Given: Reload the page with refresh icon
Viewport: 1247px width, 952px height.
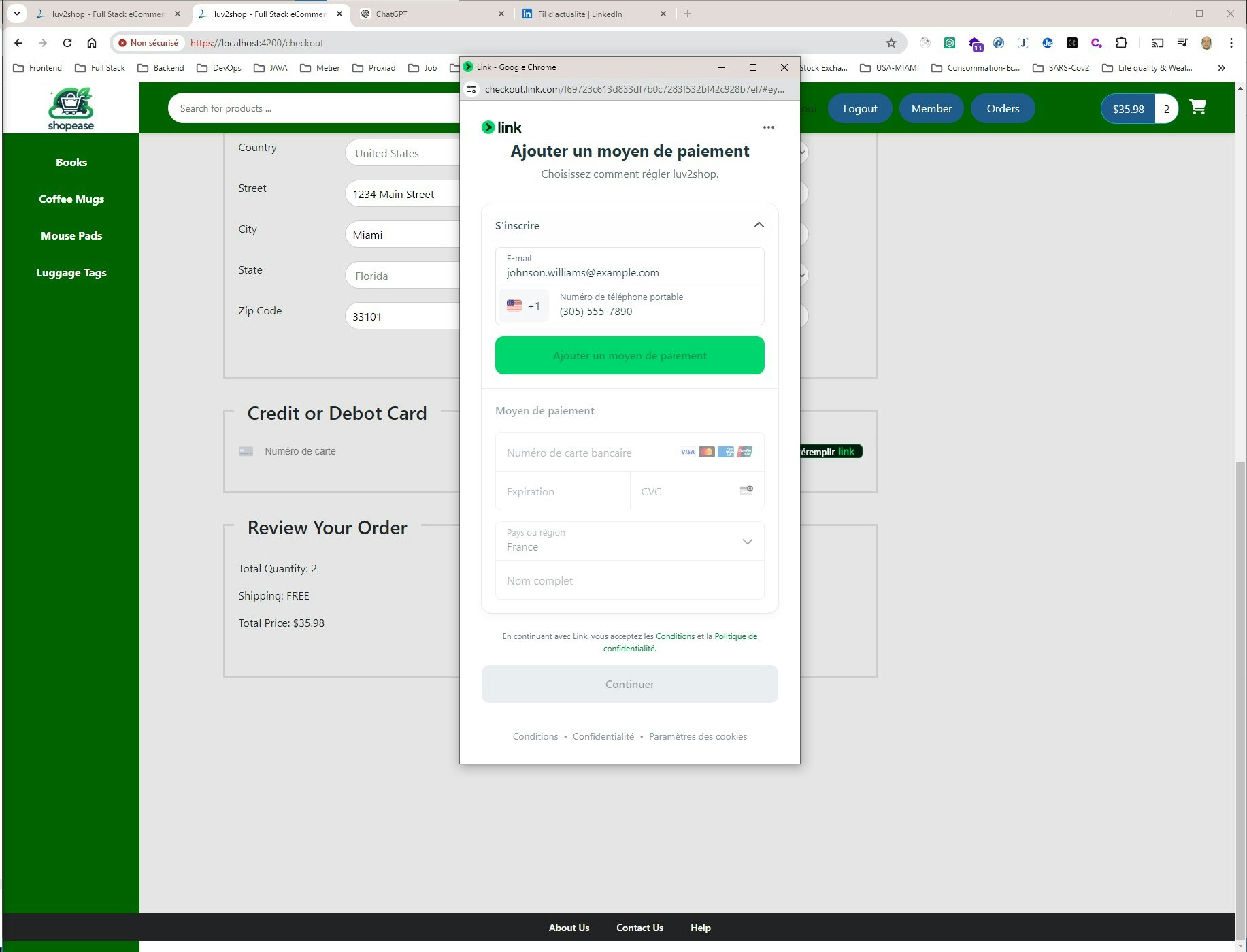Looking at the screenshot, I should [x=67, y=43].
